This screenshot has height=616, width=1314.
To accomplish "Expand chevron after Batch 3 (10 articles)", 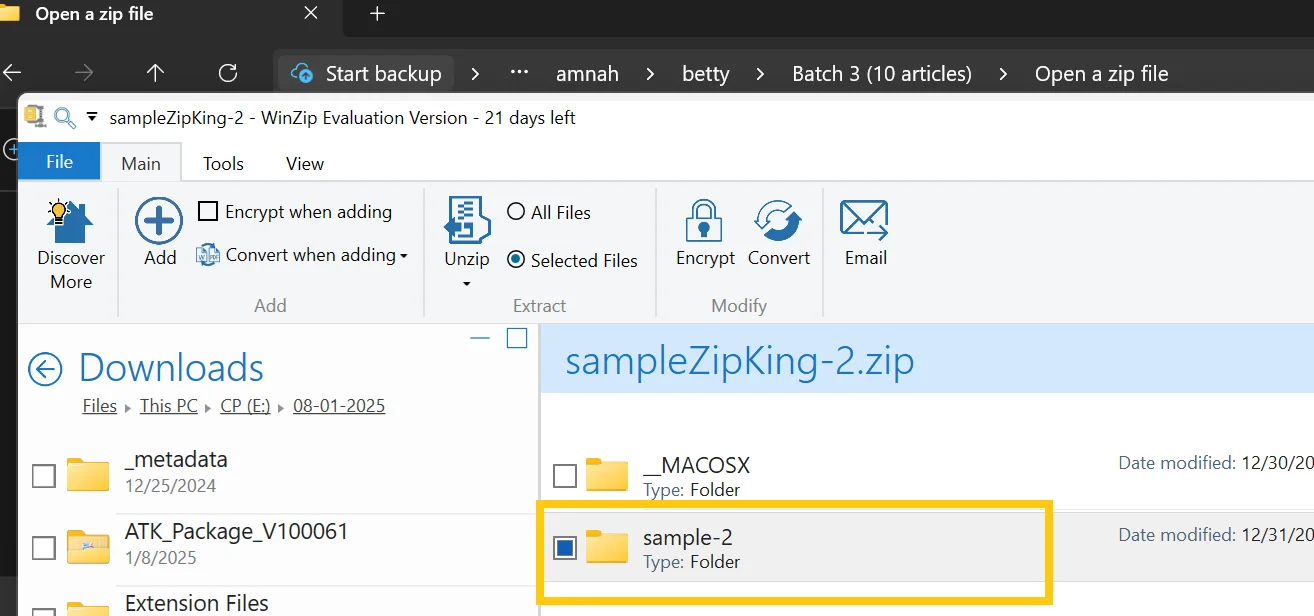I will tap(1003, 73).
